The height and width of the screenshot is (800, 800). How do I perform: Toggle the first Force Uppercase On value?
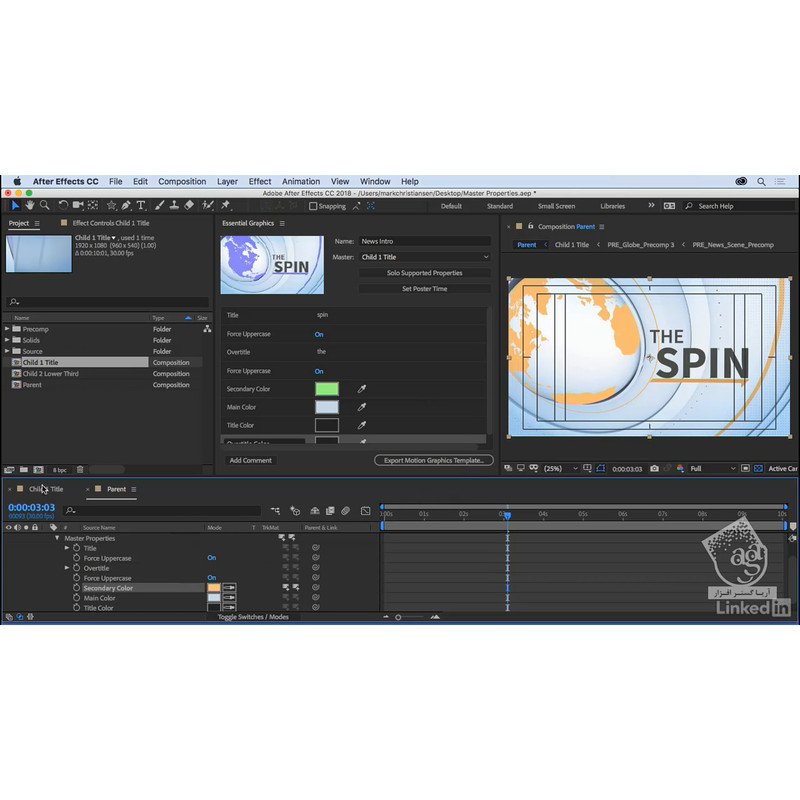319,334
